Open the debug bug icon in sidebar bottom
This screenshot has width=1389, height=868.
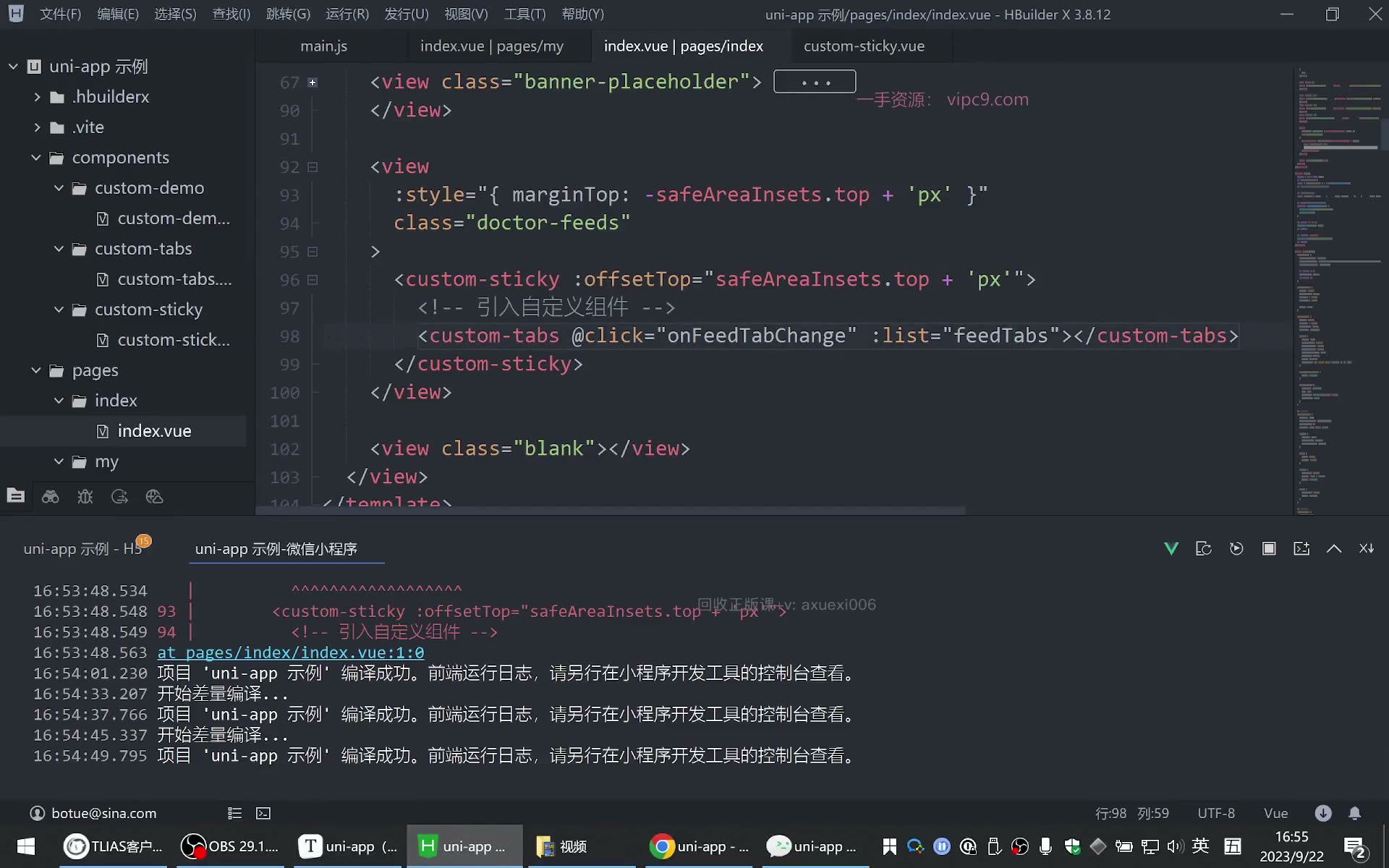[x=85, y=496]
